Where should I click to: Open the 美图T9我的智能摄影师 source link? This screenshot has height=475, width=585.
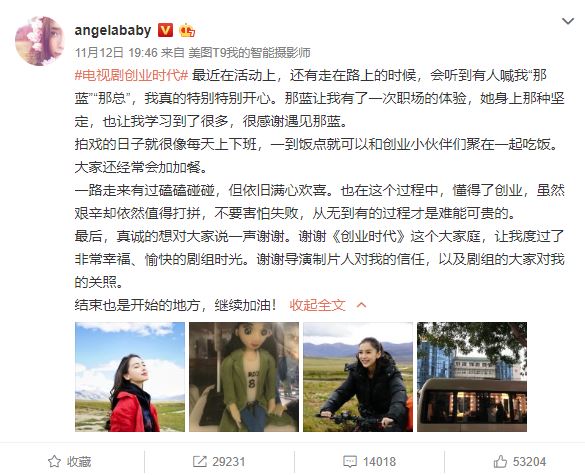[249, 53]
